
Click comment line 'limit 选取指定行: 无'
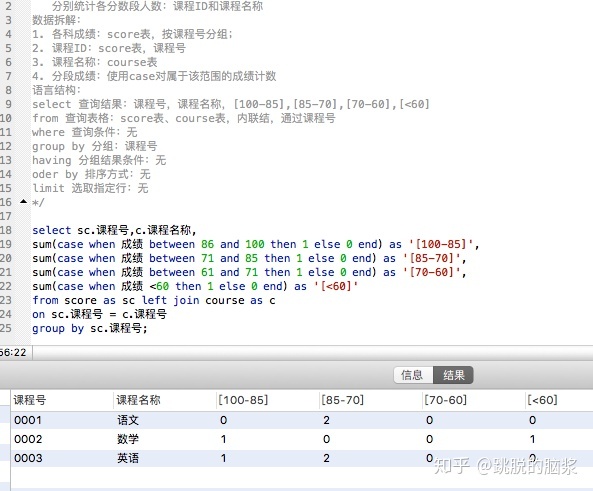(90, 188)
